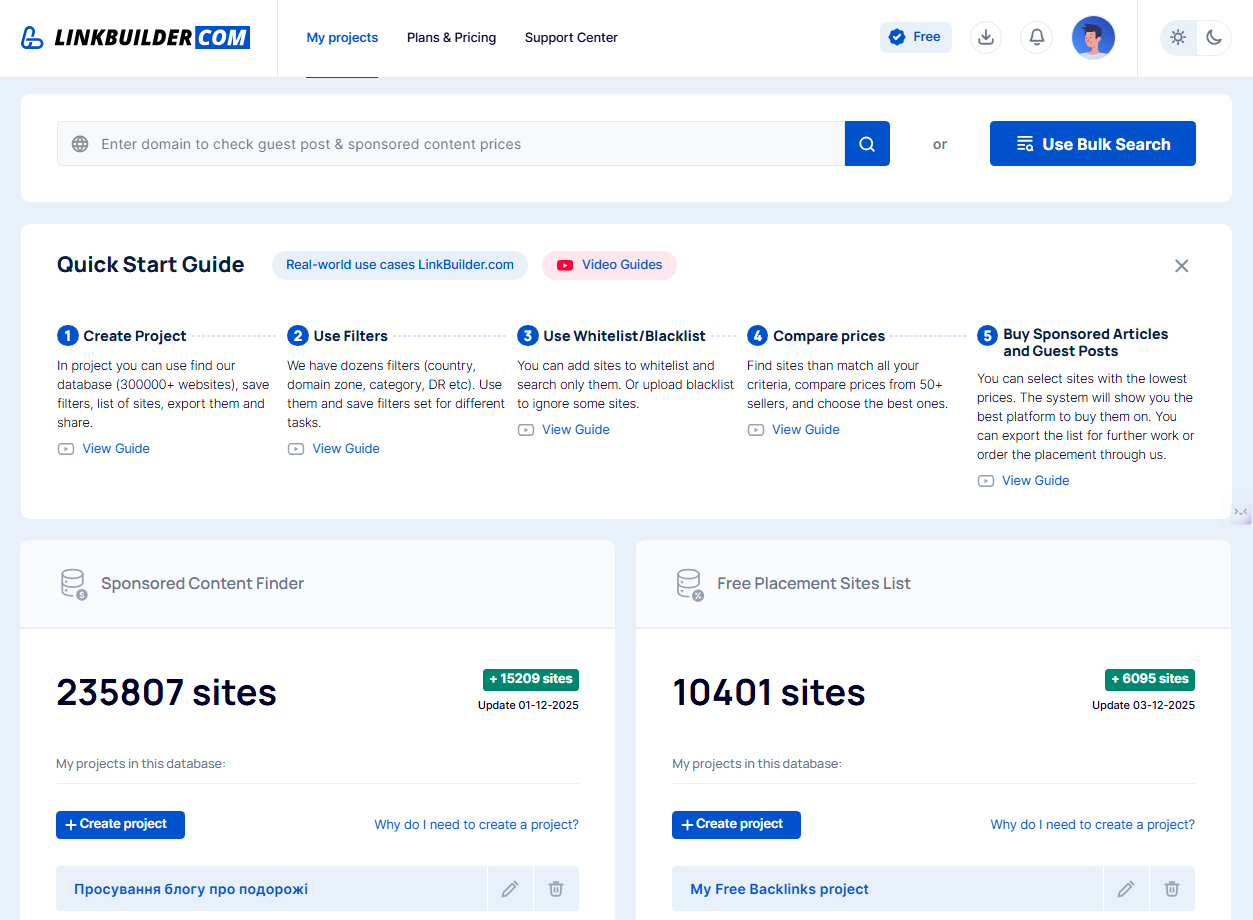
Task: Edit the travel blog project with pencil icon
Action: tap(510, 888)
